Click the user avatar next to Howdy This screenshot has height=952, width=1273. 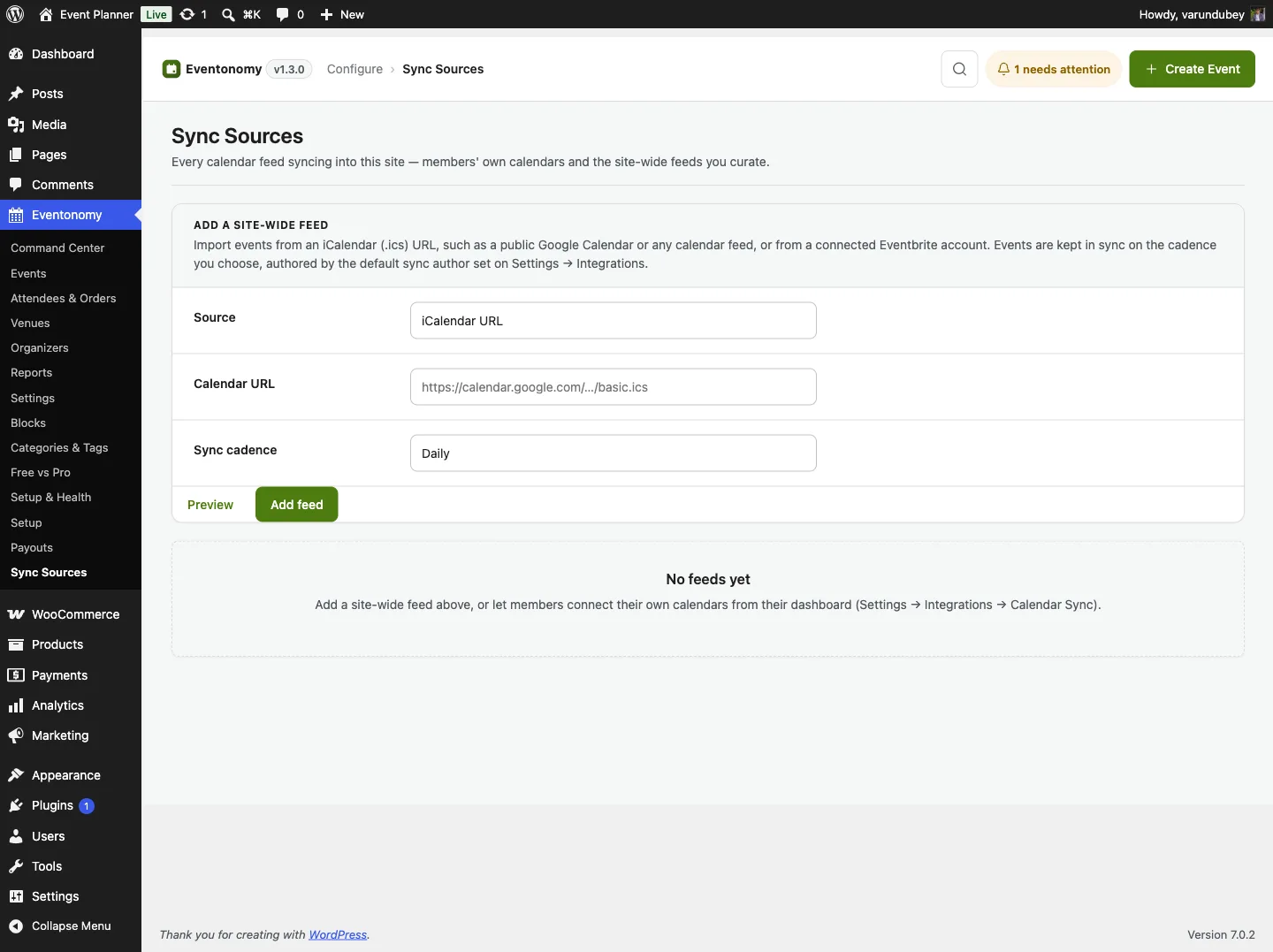pos(1258,14)
